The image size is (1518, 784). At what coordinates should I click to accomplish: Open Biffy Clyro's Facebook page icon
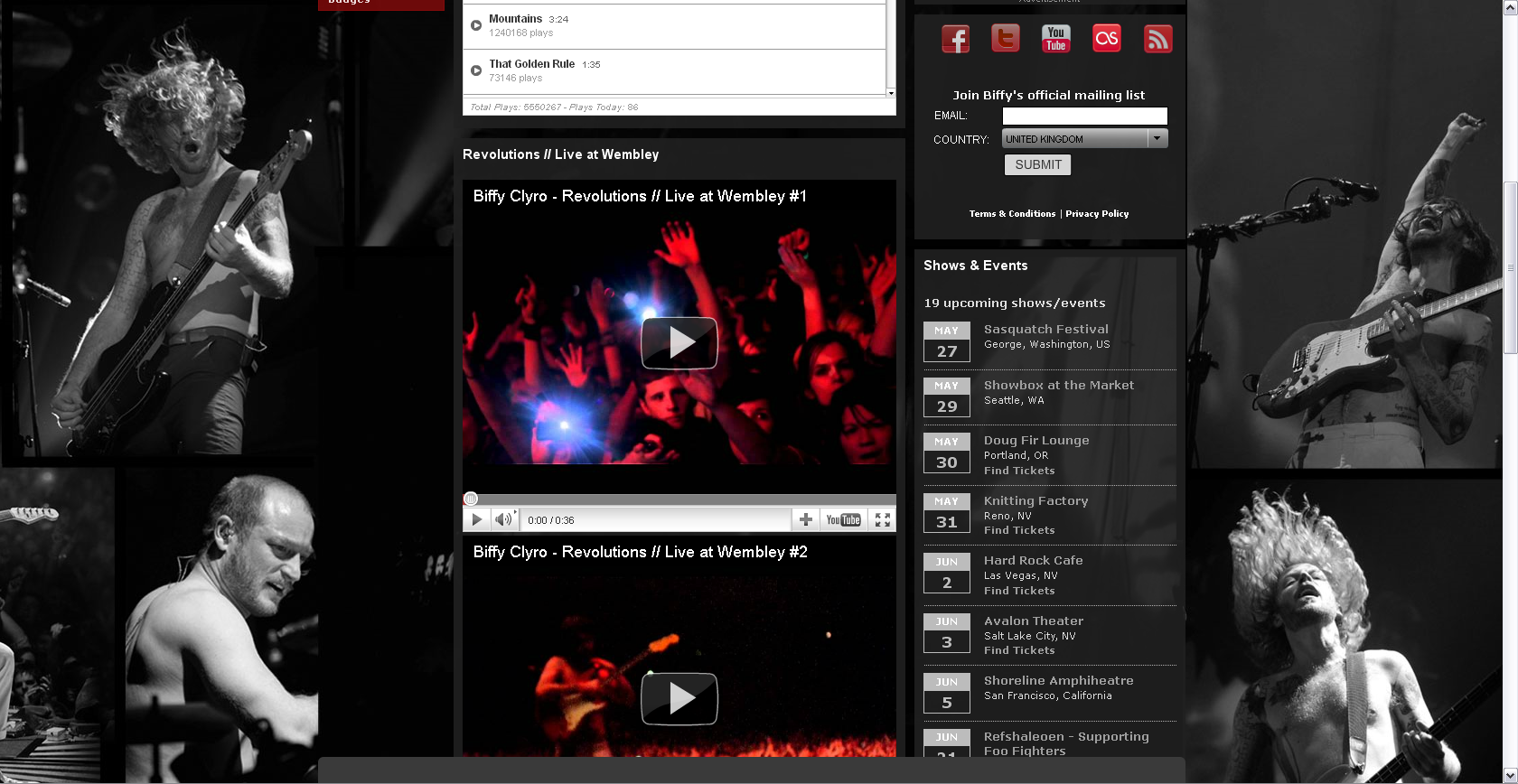tap(955, 39)
